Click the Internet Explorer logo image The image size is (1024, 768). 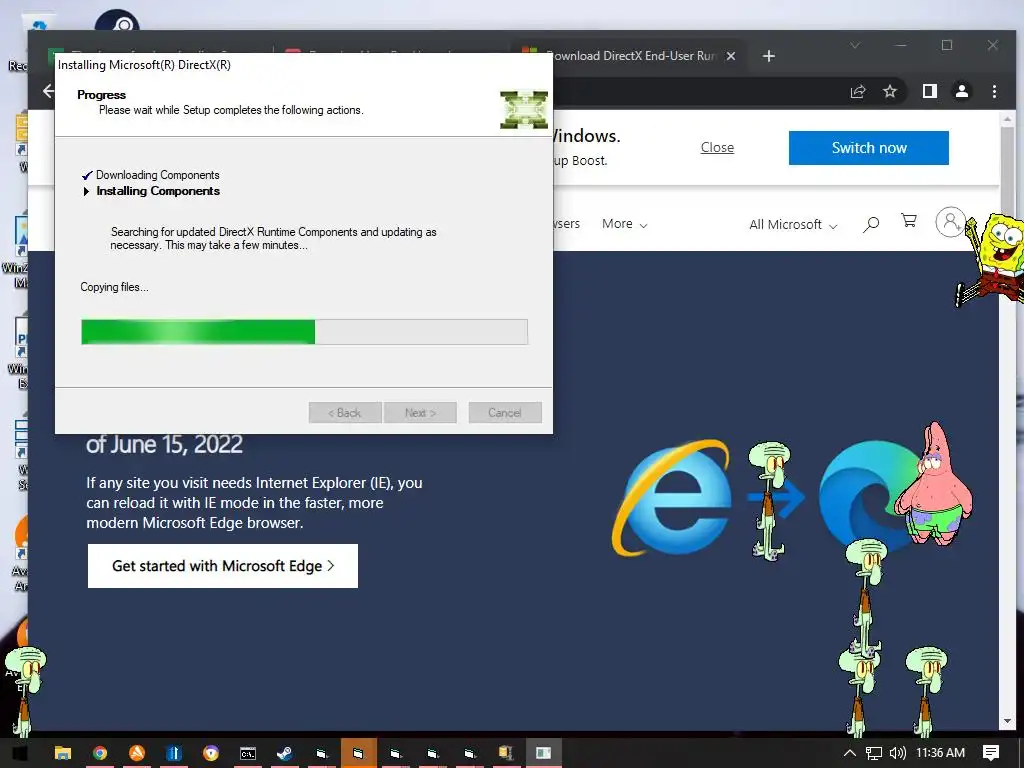click(x=671, y=498)
